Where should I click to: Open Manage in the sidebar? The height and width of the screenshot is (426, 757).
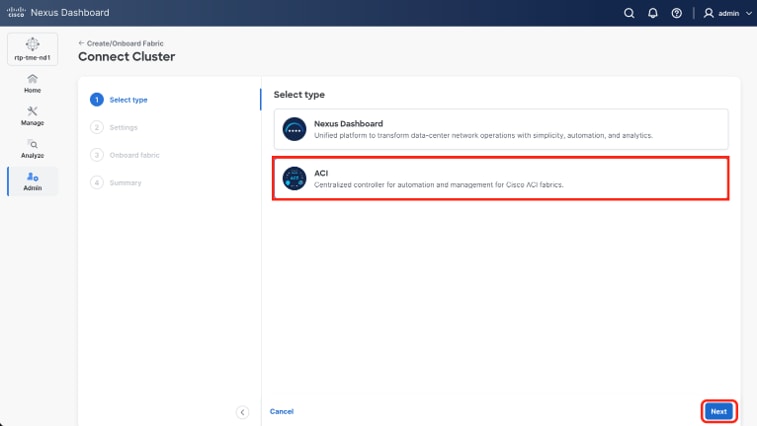coord(32,116)
